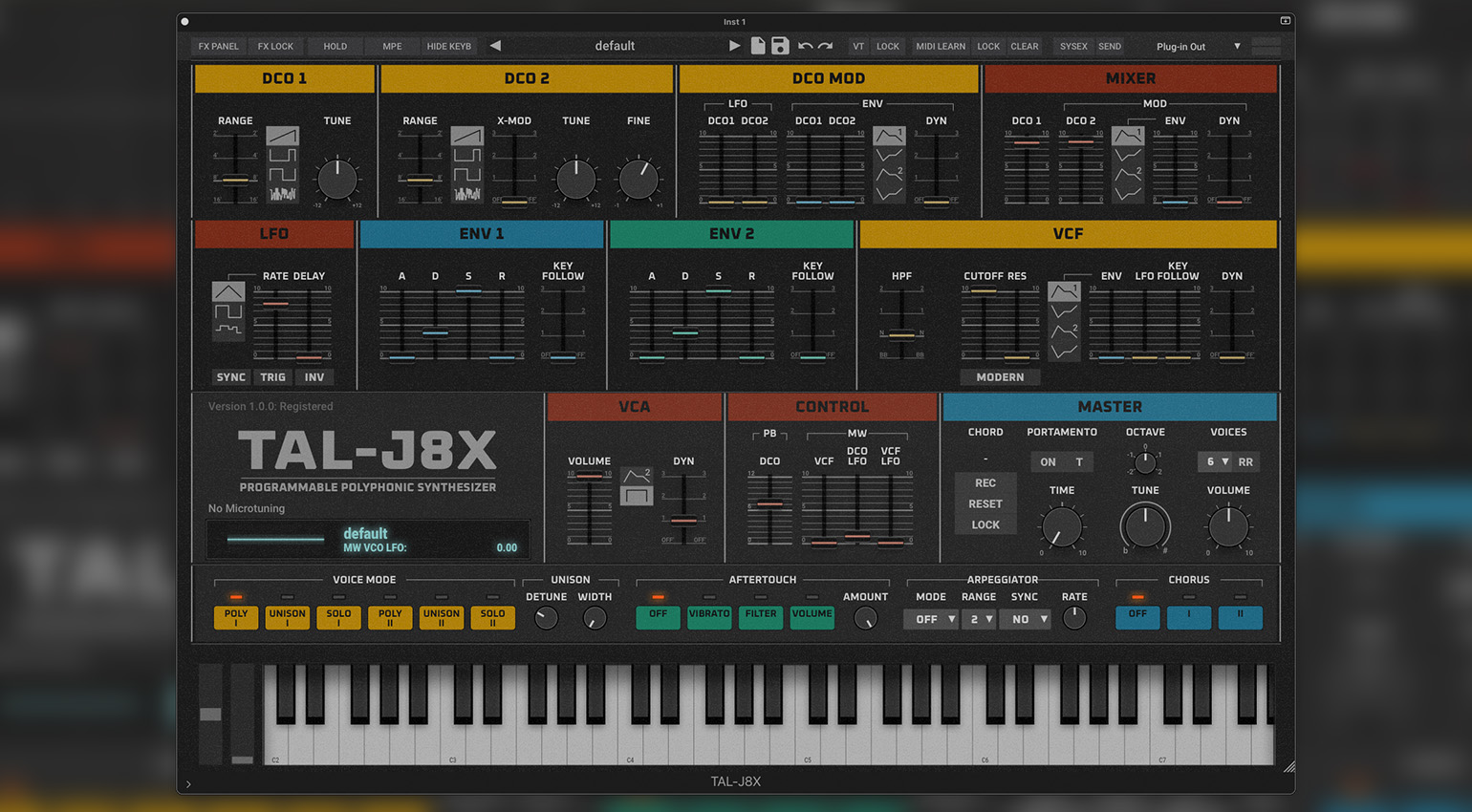This screenshot has height=812, width=1472.
Task: Click the chord REC button
Action: (x=985, y=483)
